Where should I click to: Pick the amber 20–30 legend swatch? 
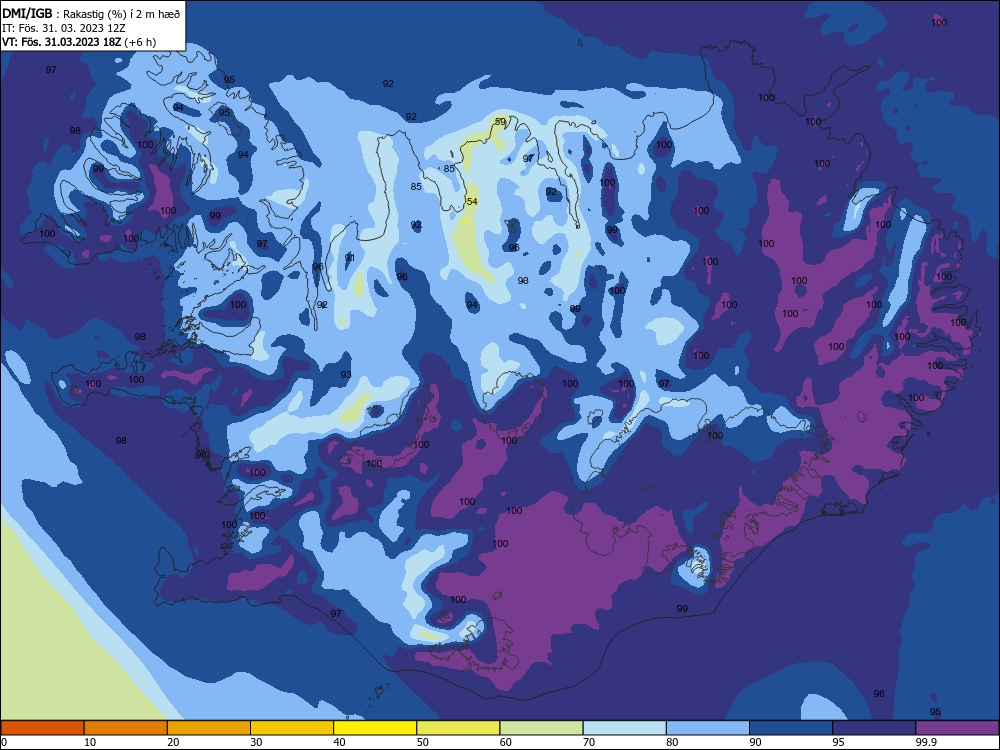[209, 728]
